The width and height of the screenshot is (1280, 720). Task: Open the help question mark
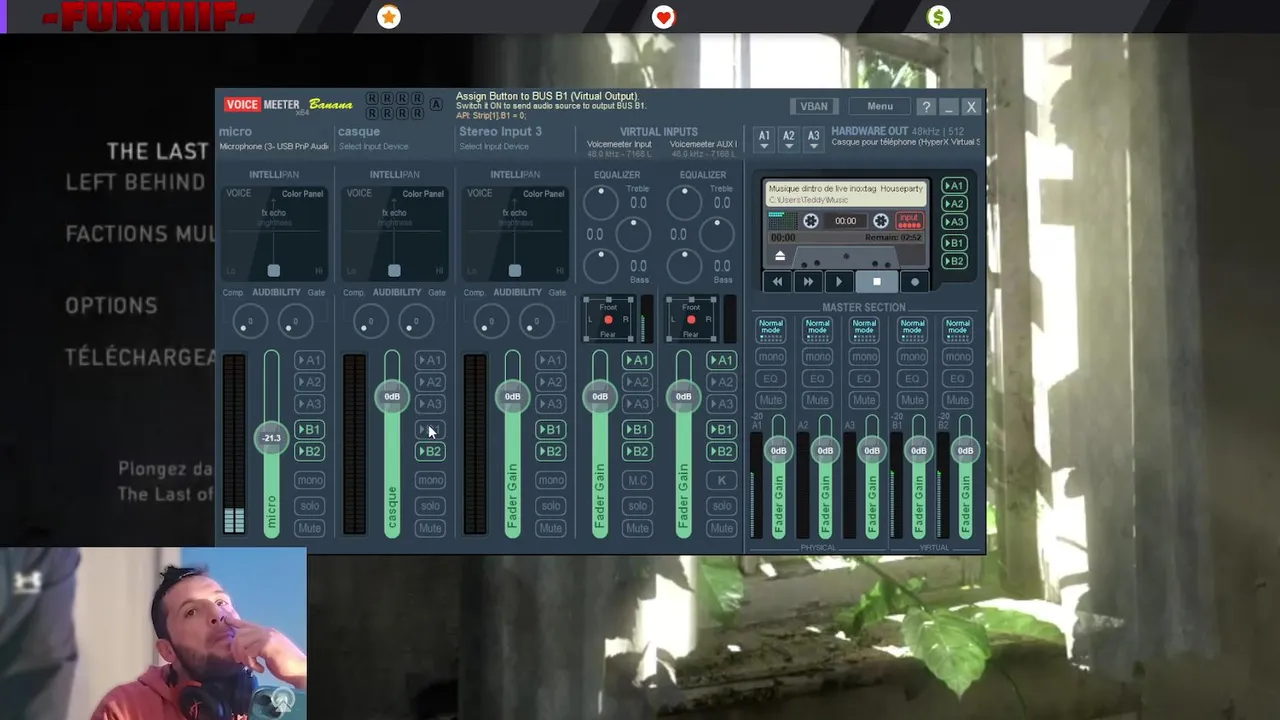pyautogui.click(x=926, y=107)
